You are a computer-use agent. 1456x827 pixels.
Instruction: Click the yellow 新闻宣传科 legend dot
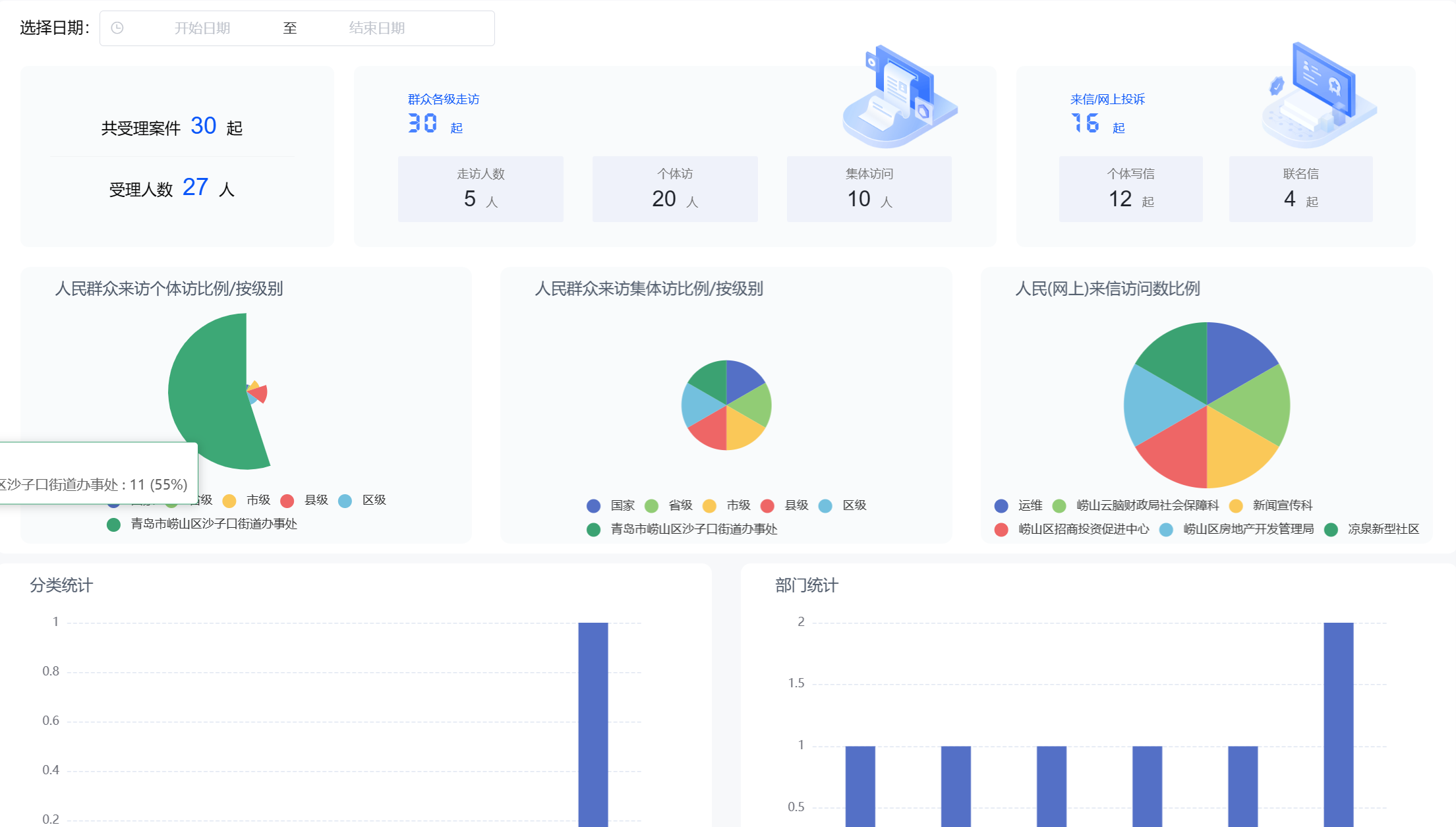pyautogui.click(x=1236, y=505)
